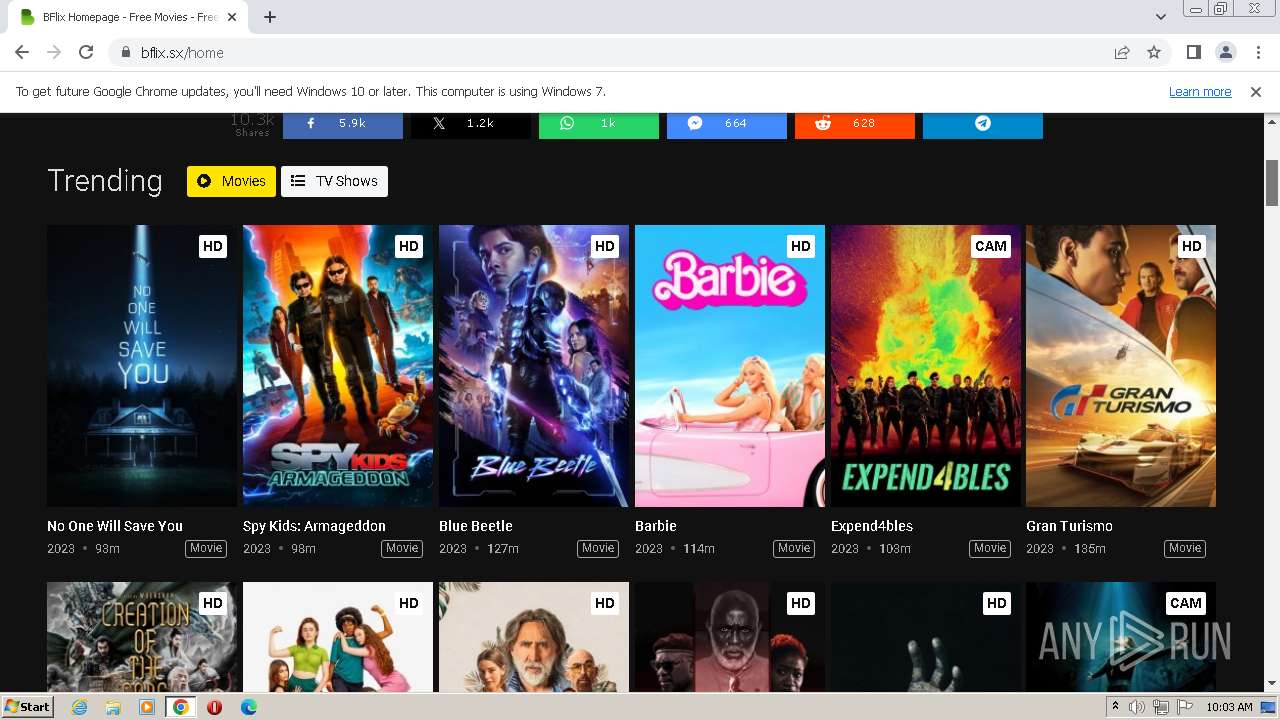Click Movie tag under Blue Beetle
This screenshot has height=720, width=1280.
click(x=598, y=548)
